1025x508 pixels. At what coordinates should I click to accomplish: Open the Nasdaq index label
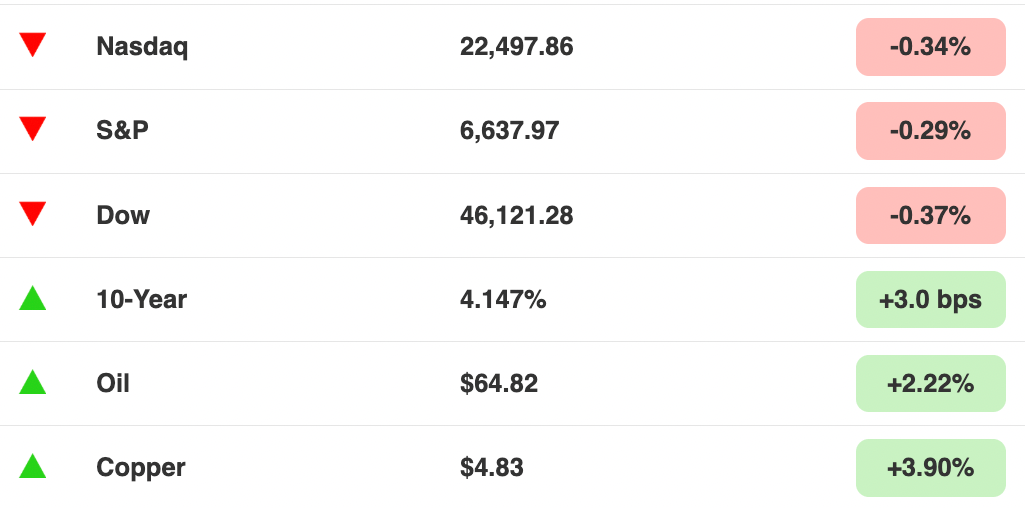(142, 47)
